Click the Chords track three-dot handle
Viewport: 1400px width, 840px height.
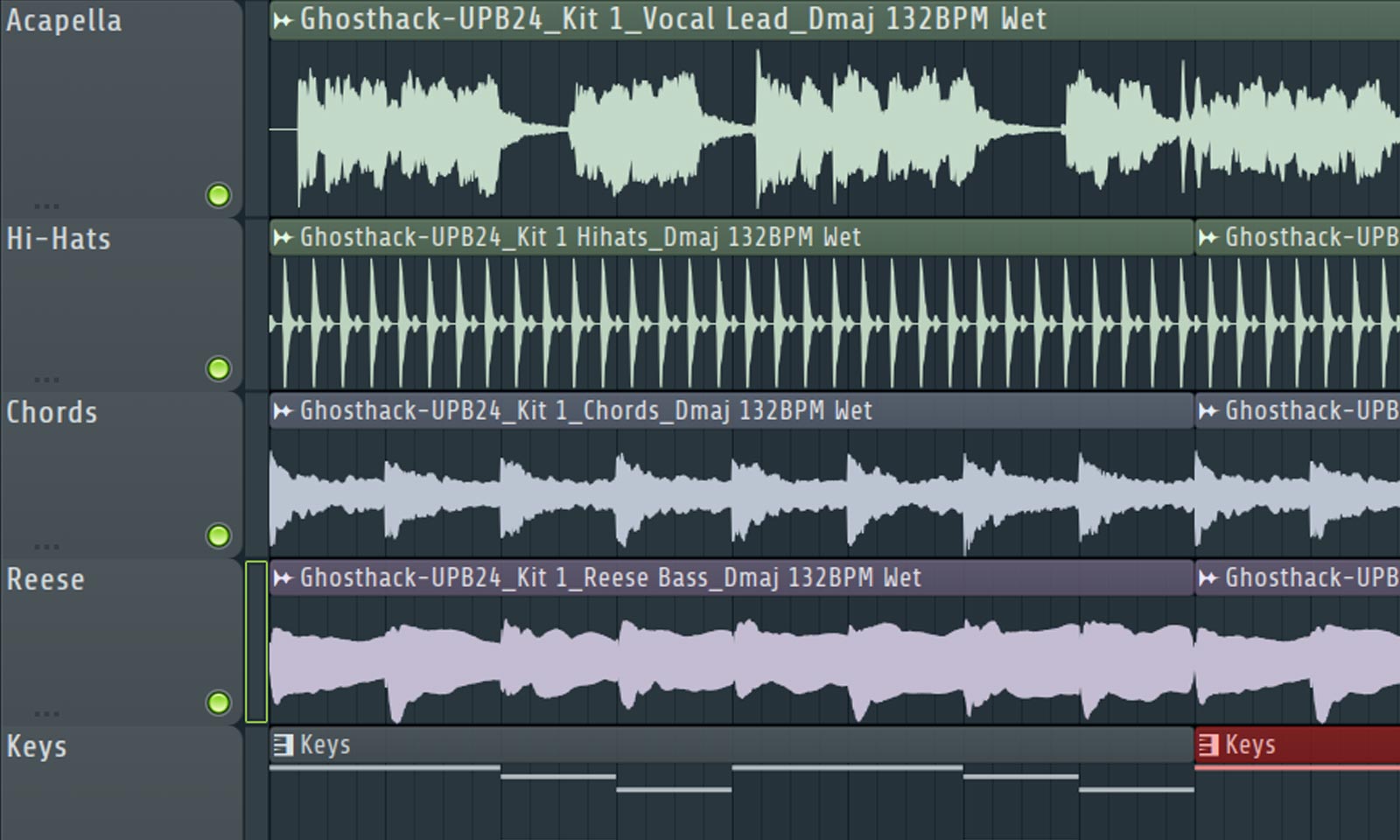(x=46, y=547)
